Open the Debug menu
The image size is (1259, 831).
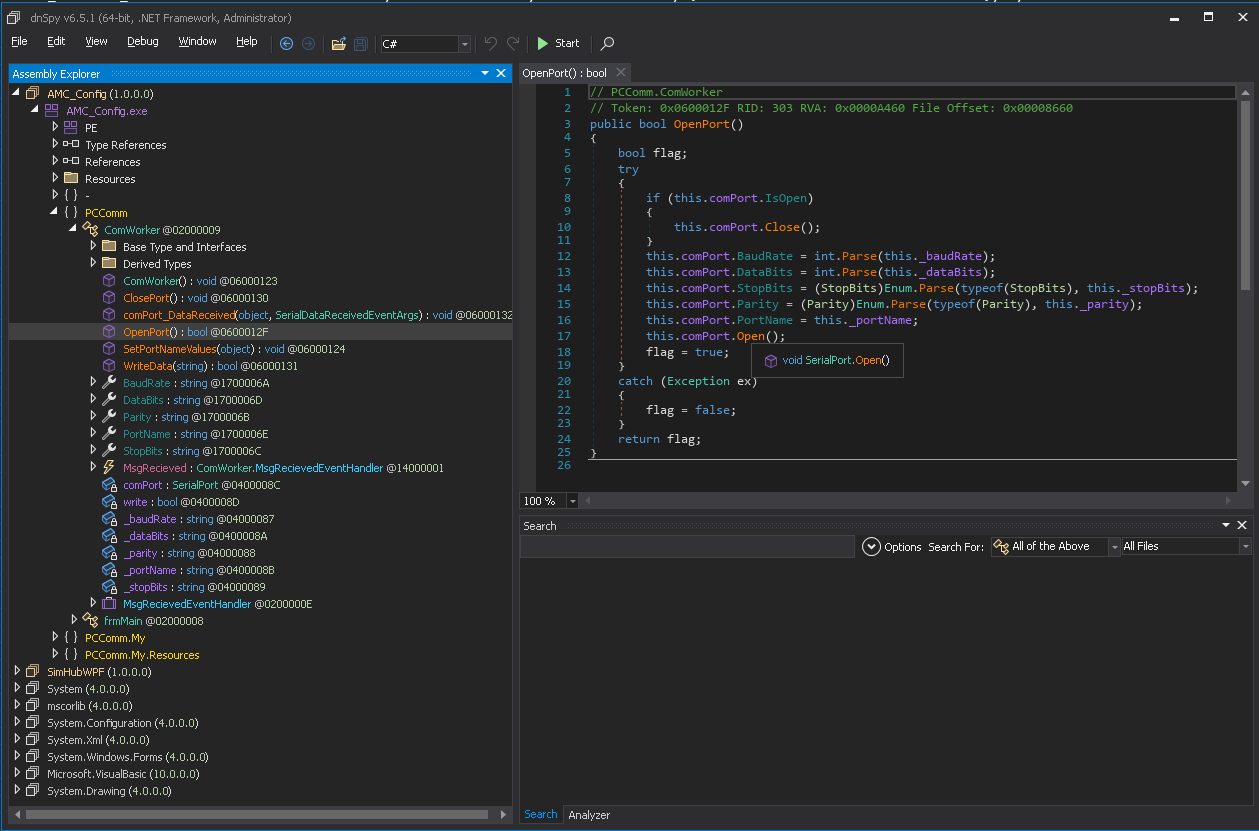coord(142,42)
